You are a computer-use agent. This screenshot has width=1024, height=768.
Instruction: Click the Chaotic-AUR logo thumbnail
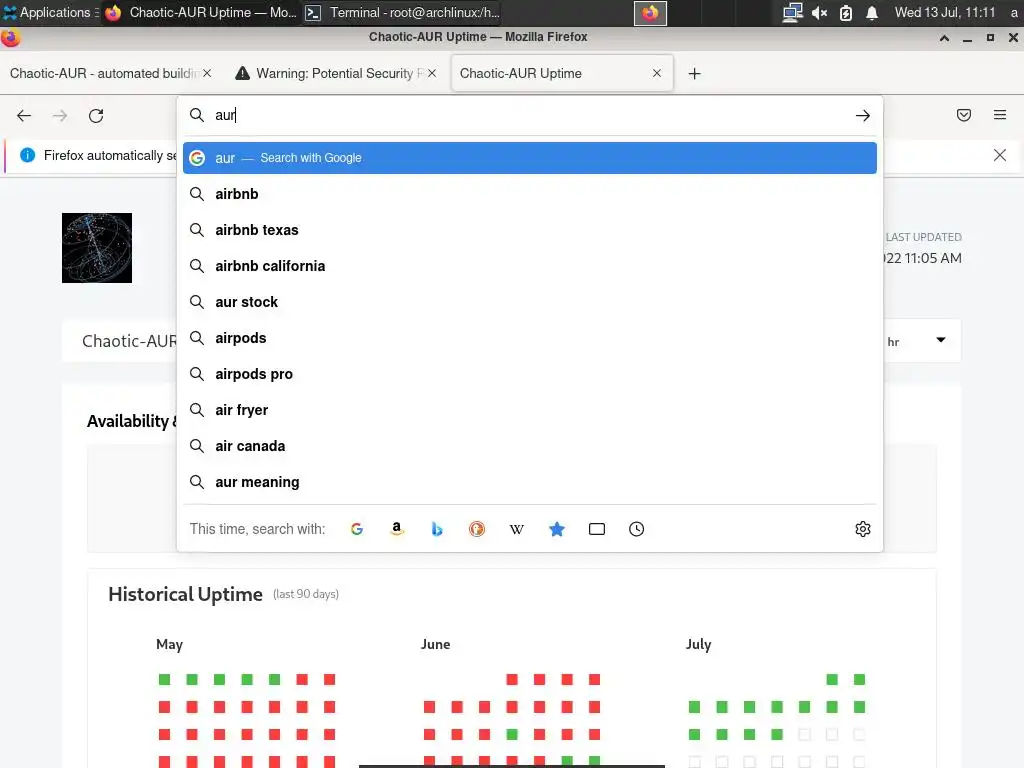click(x=97, y=248)
